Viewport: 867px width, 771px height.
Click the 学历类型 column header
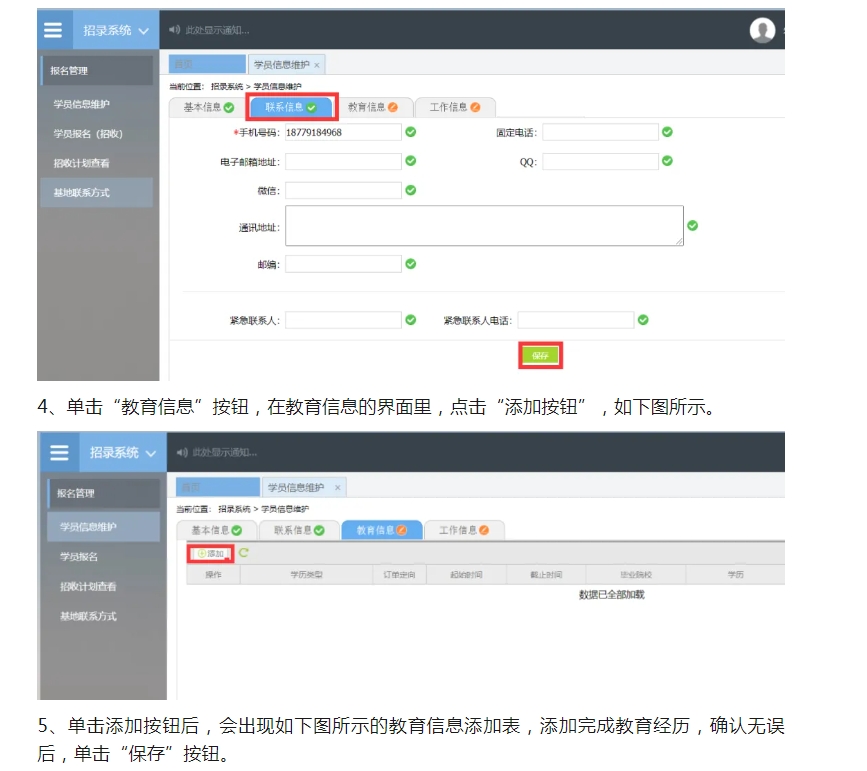pos(306,575)
